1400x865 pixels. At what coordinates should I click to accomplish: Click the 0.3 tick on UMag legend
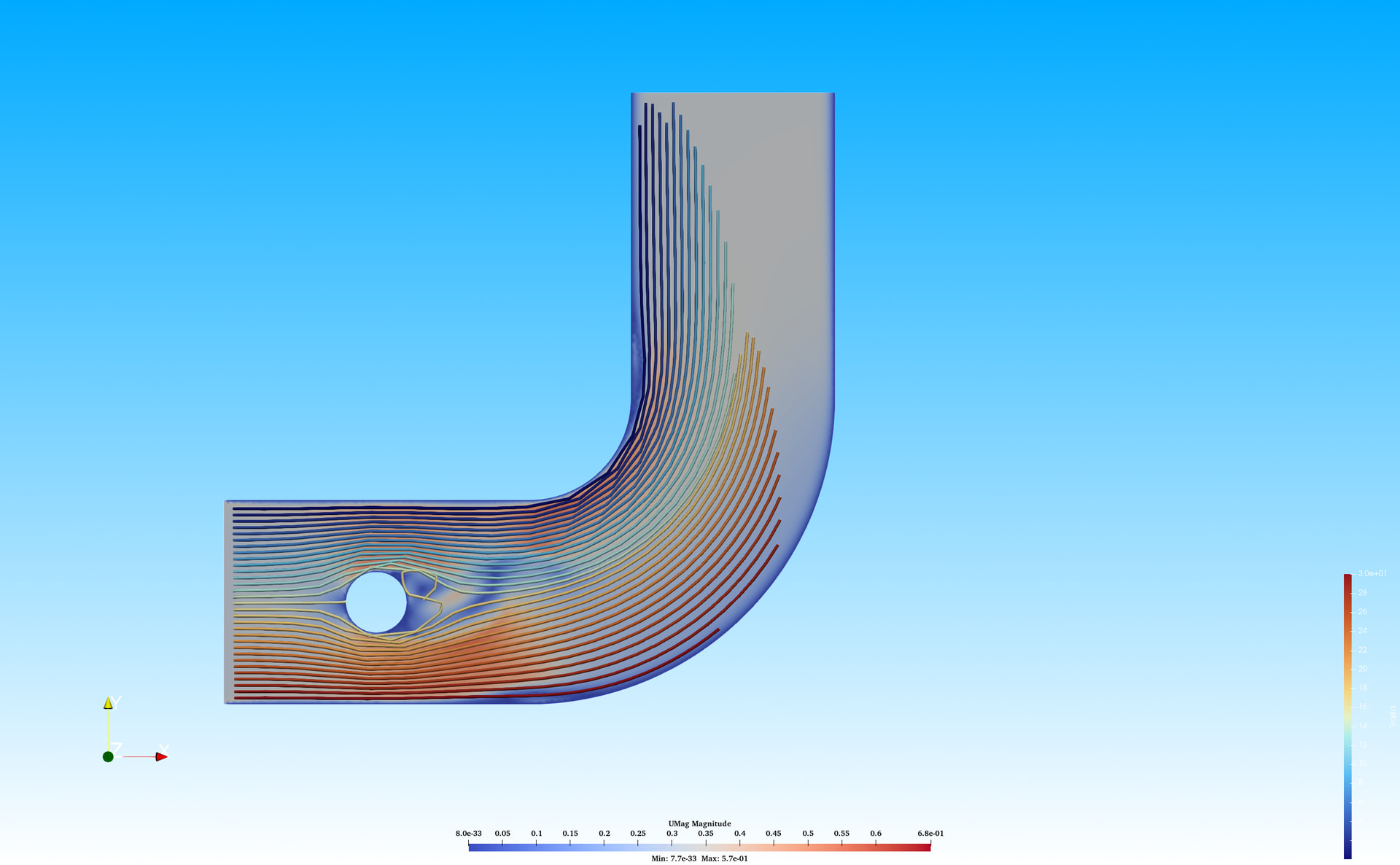coord(672,833)
